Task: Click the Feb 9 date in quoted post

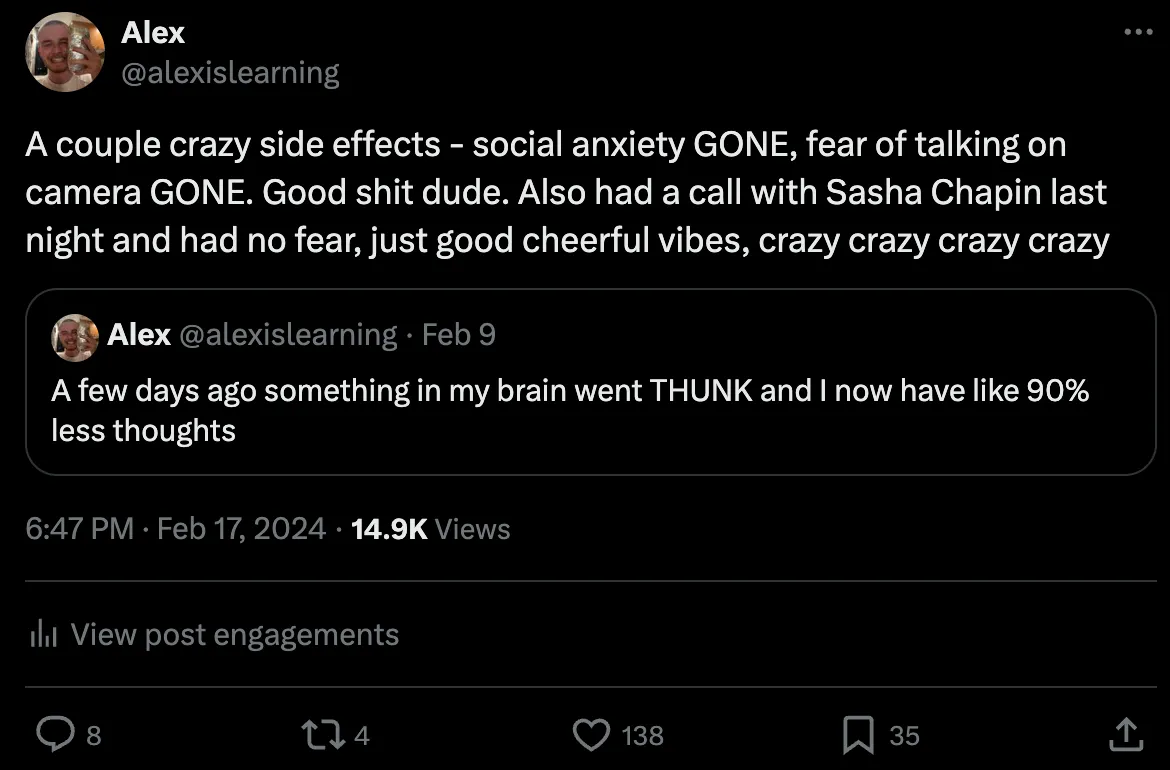Action: point(459,334)
